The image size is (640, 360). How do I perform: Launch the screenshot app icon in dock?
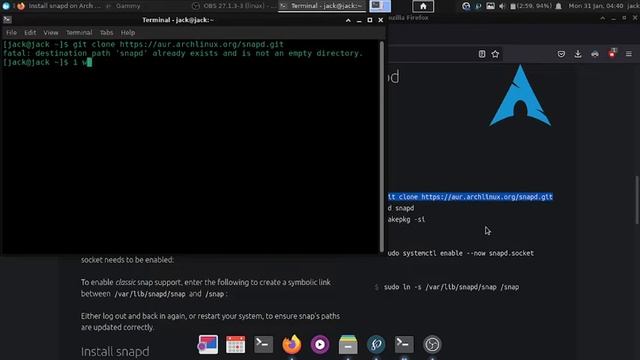click(207, 344)
